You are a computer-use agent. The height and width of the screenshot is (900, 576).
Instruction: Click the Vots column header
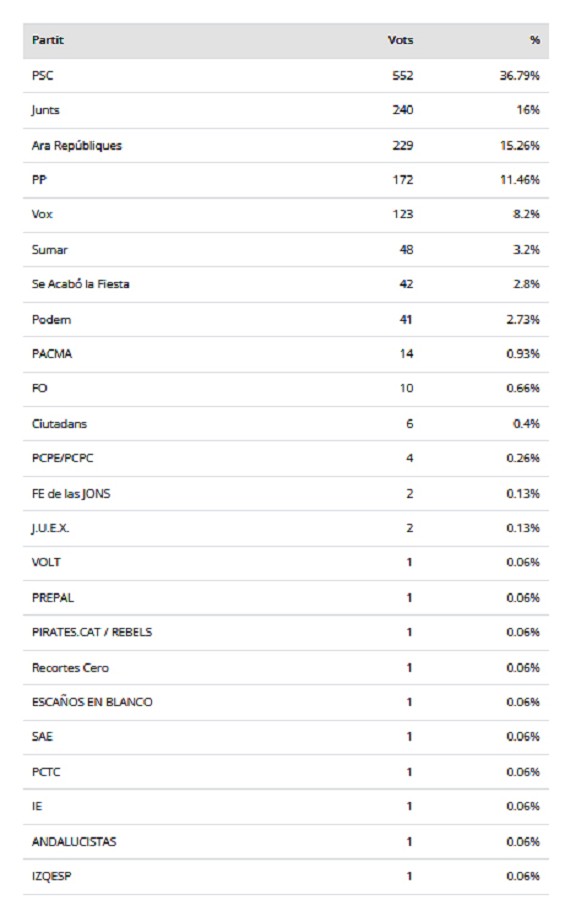coord(400,40)
